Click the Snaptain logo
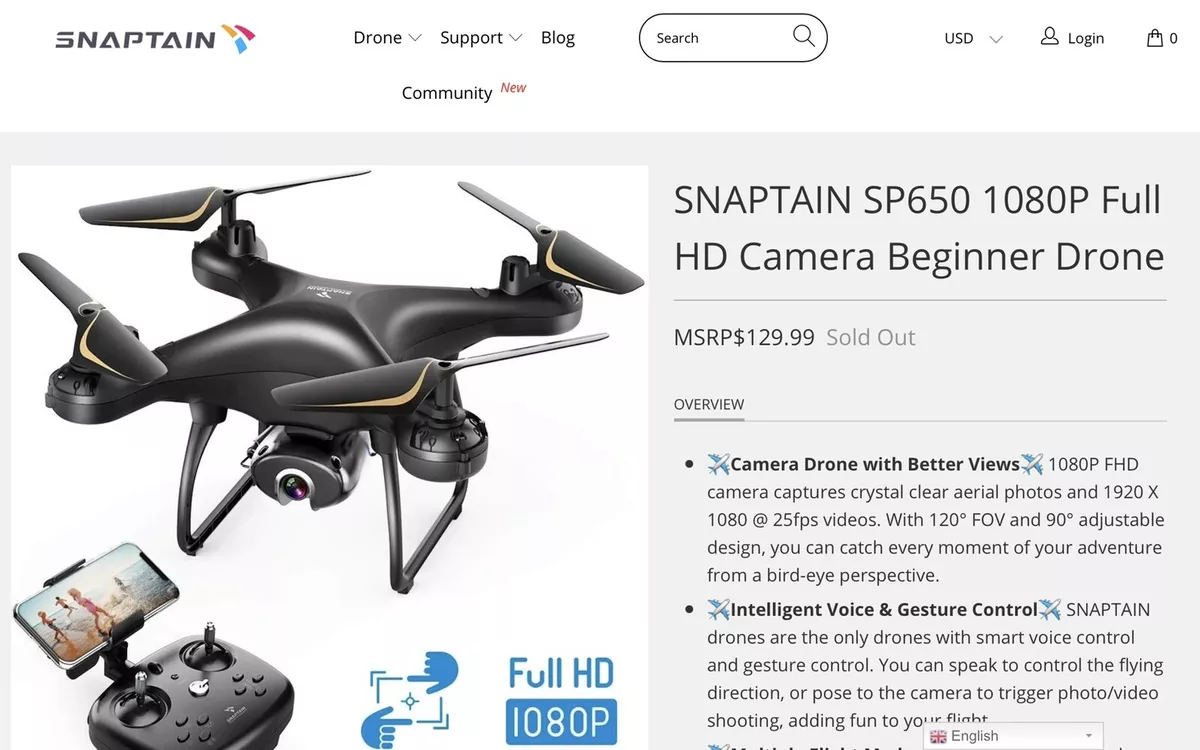 coord(155,39)
